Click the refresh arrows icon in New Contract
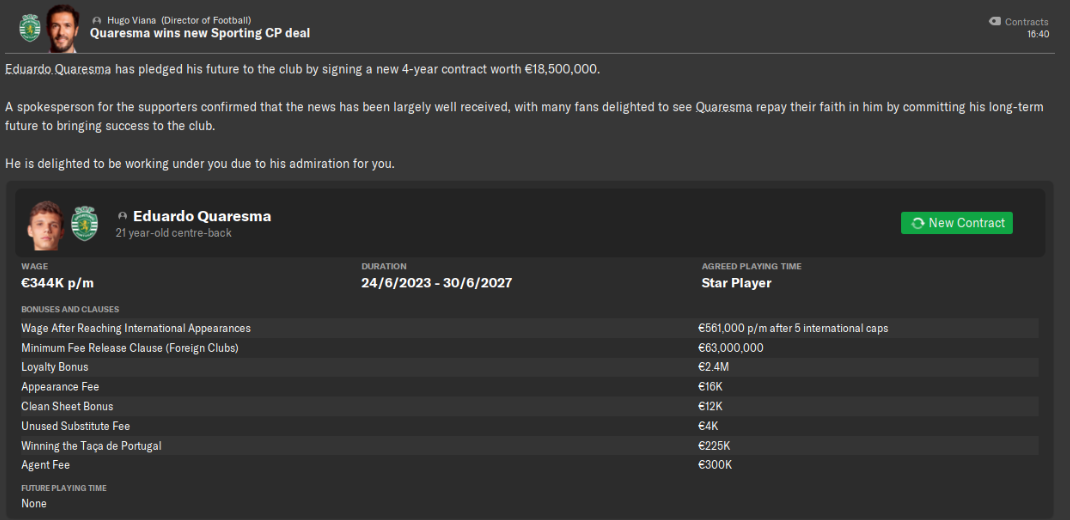This screenshot has width=1070, height=520. point(917,223)
